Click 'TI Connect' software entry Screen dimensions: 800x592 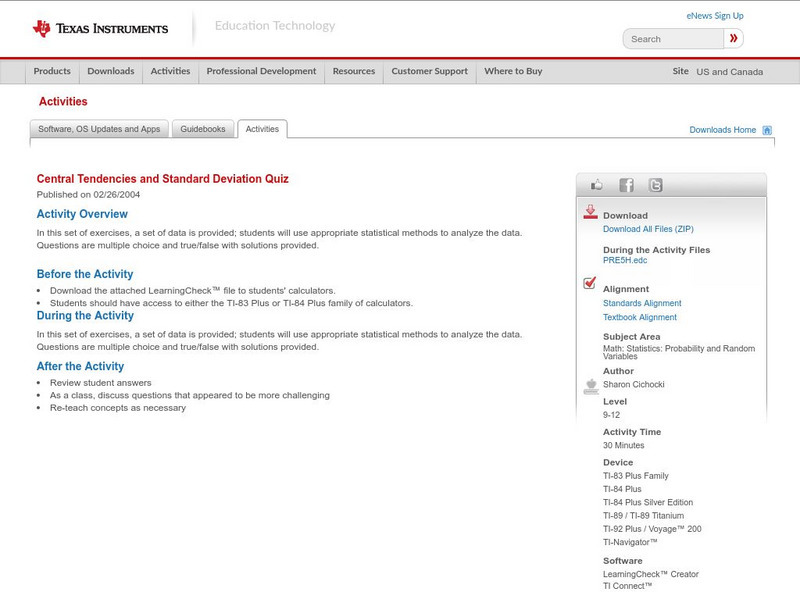(x=628, y=586)
